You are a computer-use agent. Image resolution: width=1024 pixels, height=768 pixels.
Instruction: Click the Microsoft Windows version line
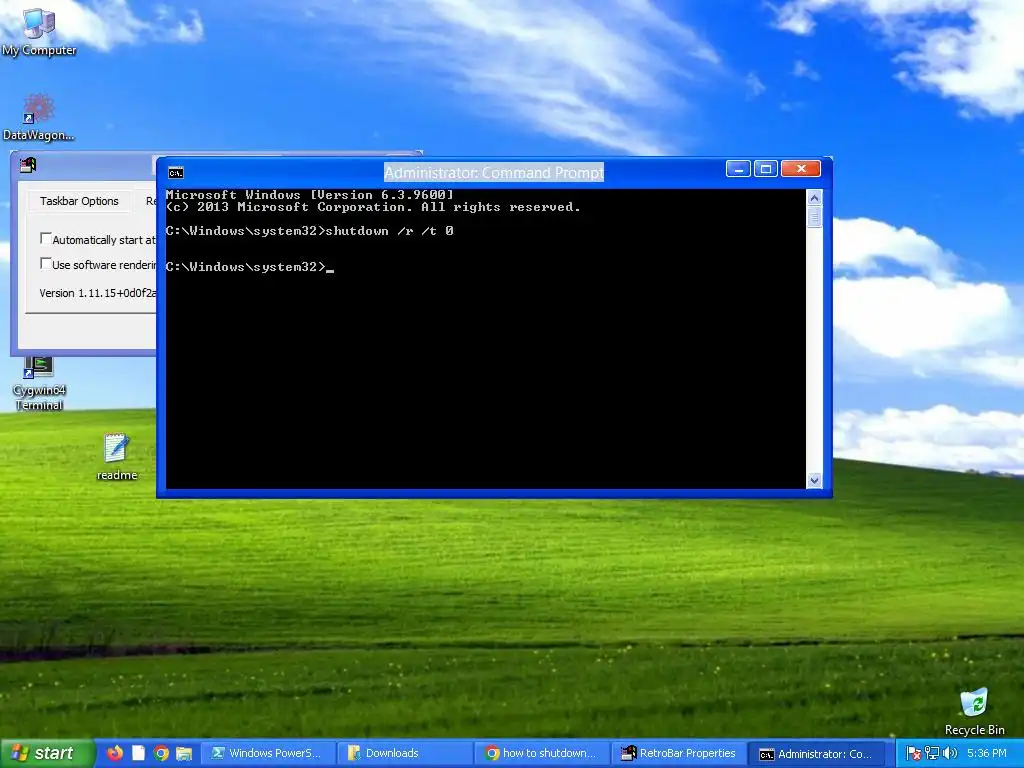pyautogui.click(x=310, y=195)
